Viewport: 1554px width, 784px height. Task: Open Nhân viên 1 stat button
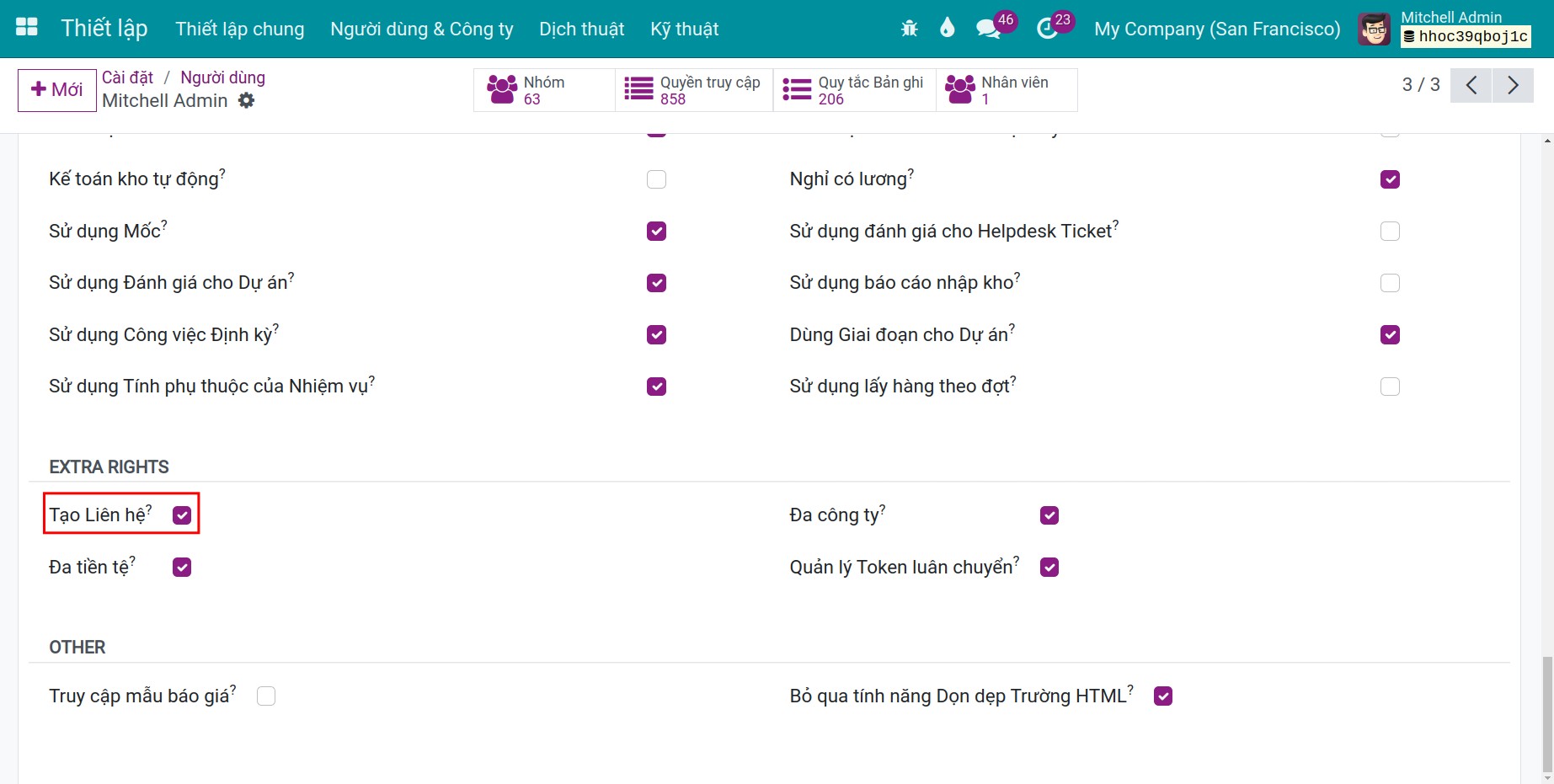tap(1007, 89)
